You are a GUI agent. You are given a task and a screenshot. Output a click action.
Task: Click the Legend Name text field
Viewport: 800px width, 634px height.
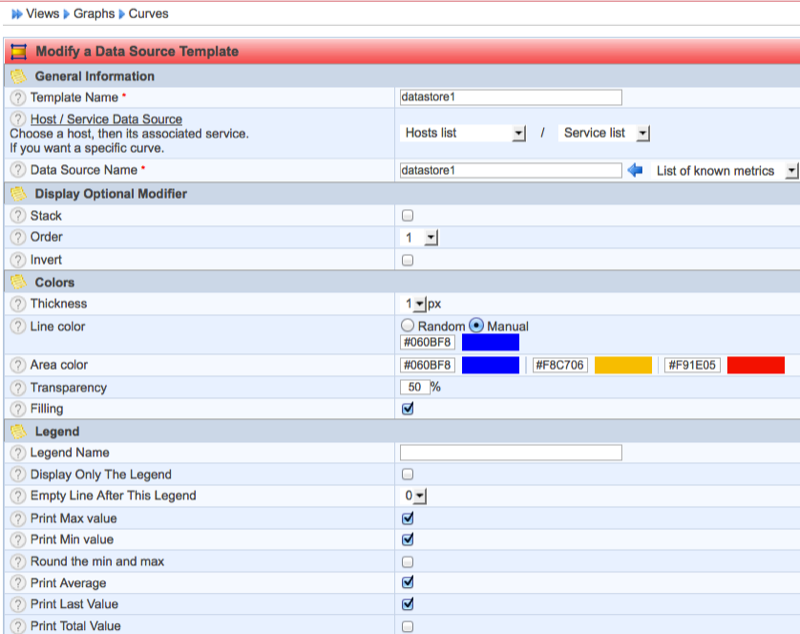click(x=510, y=453)
